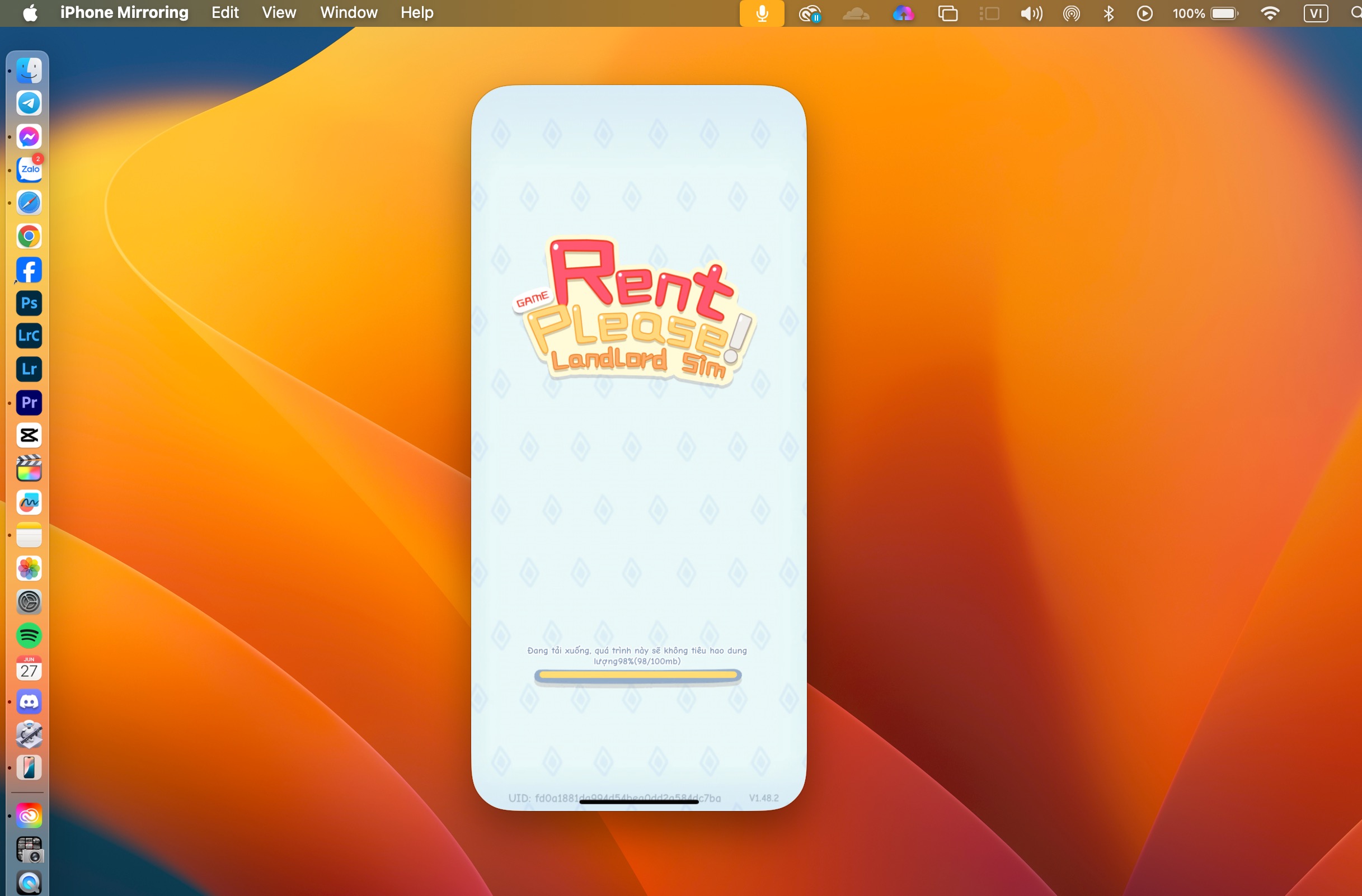Launch Messenger in the dock

click(29, 136)
